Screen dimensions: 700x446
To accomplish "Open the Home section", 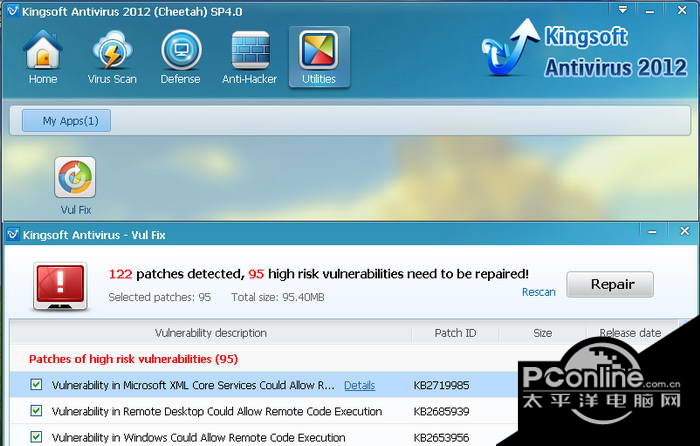I will click(43, 57).
